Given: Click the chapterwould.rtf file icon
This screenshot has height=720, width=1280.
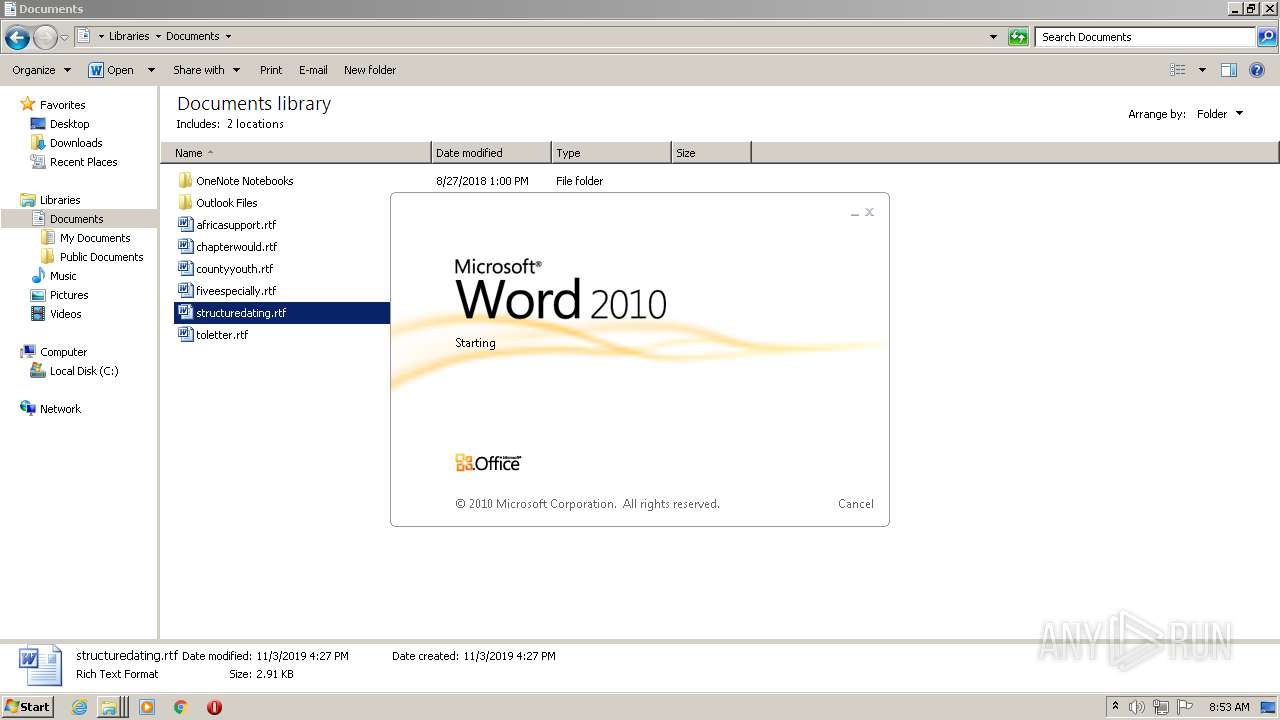Looking at the screenshot, I should 185,247.
